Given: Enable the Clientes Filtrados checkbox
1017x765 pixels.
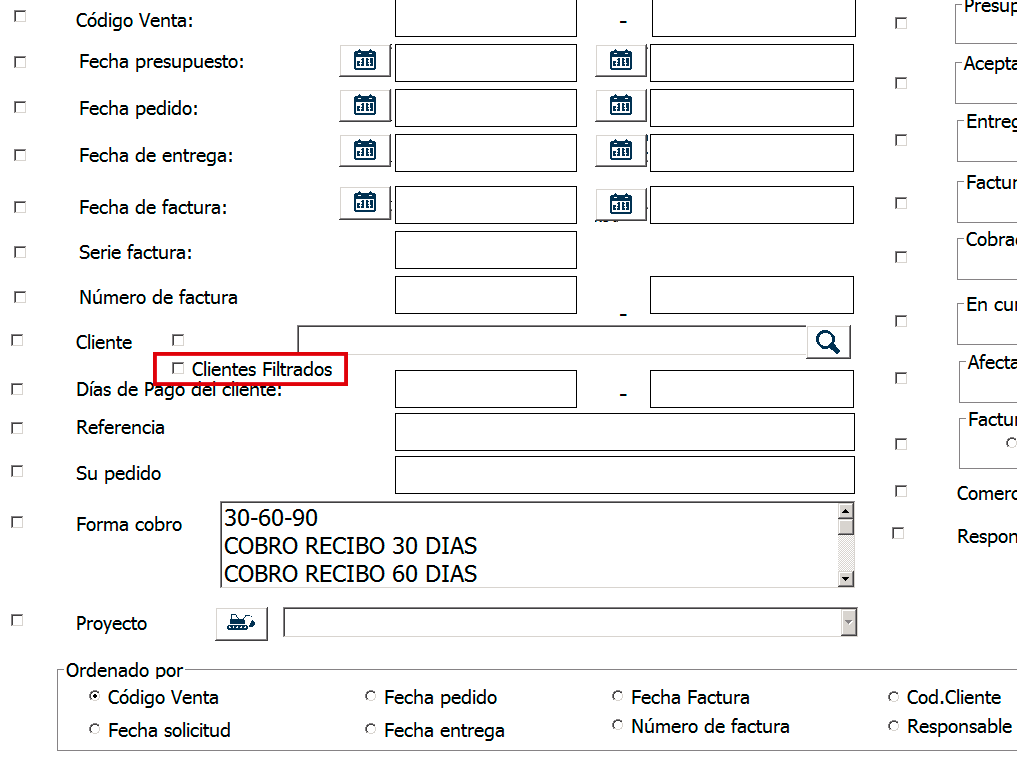Looking at the screenshot, I should (x=179, y=368).
